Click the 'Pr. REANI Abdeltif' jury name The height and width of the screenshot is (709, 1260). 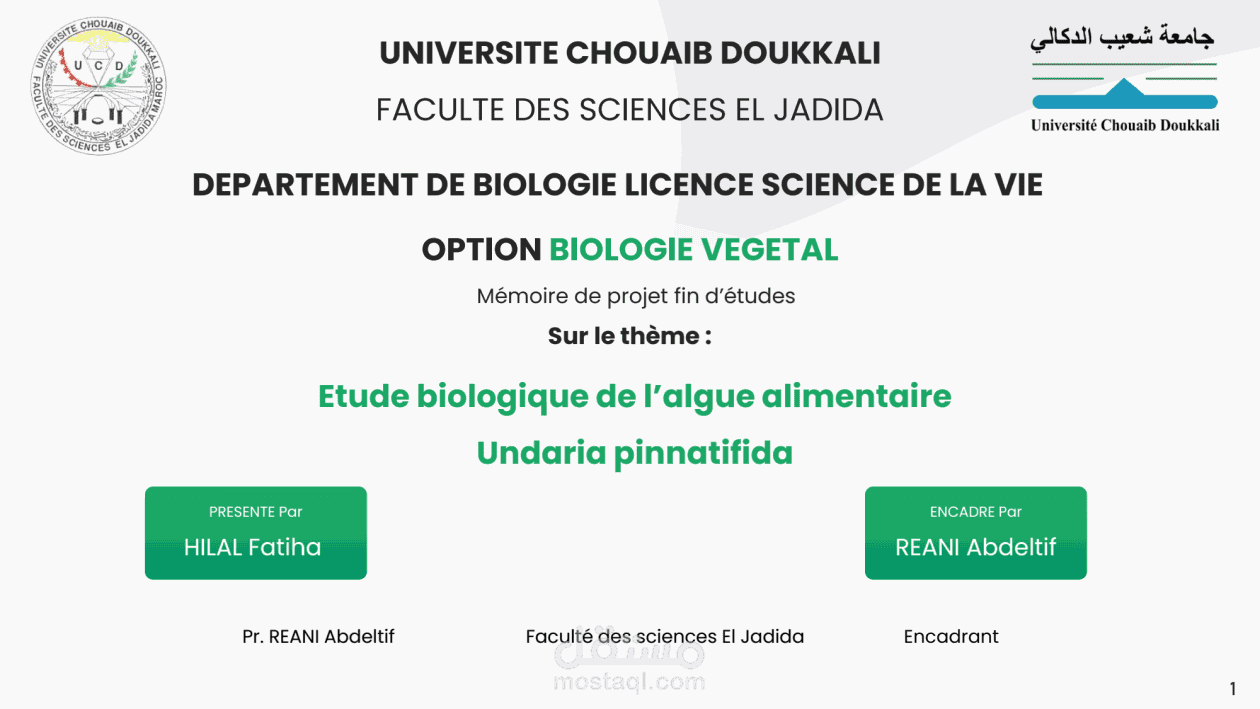[x=318, y=637]
